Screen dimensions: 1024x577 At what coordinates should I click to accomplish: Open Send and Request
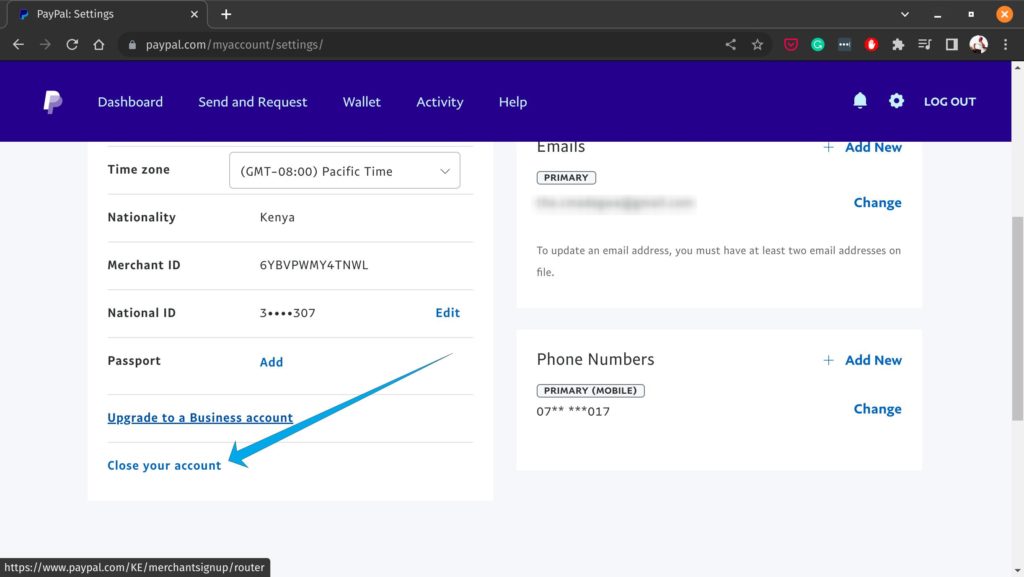click(253, 102)
